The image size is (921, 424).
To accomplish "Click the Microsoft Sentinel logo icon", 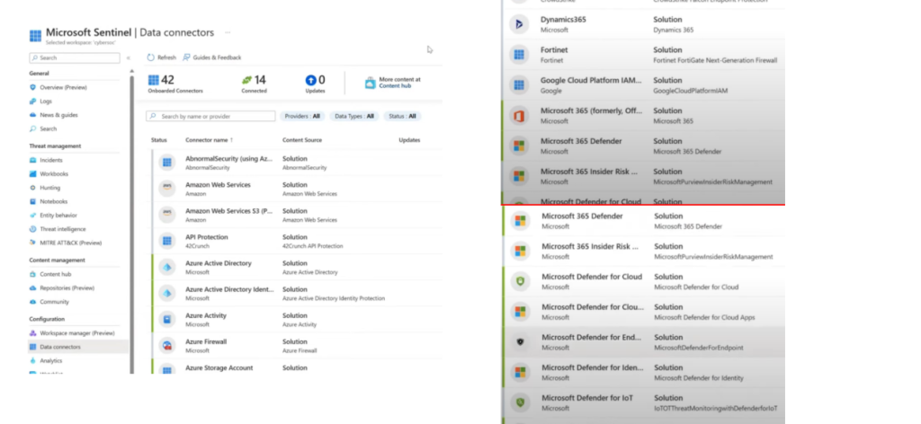I will click(35, 35).
